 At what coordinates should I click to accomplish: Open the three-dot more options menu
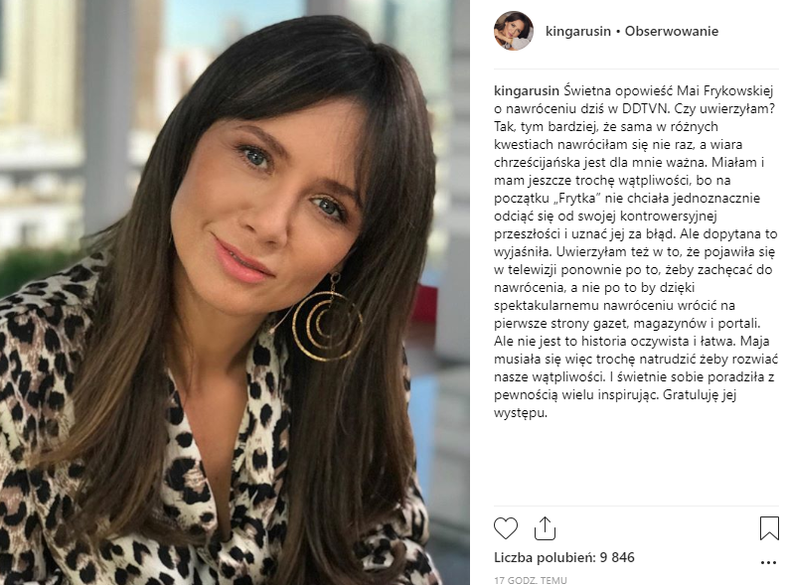coord(768,562)
